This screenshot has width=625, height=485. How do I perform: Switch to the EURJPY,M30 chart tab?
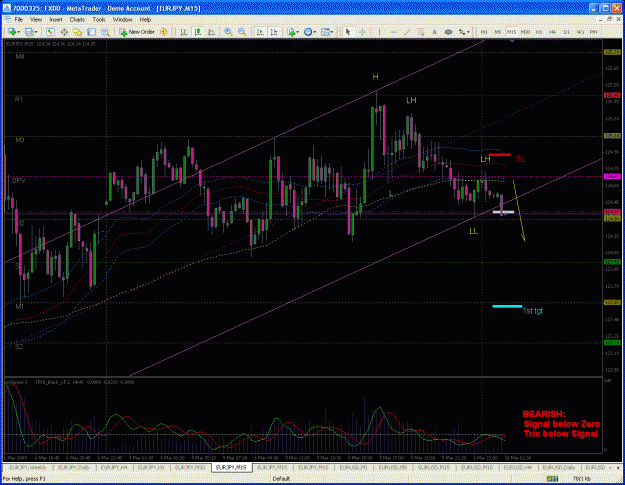coord(190,467)
